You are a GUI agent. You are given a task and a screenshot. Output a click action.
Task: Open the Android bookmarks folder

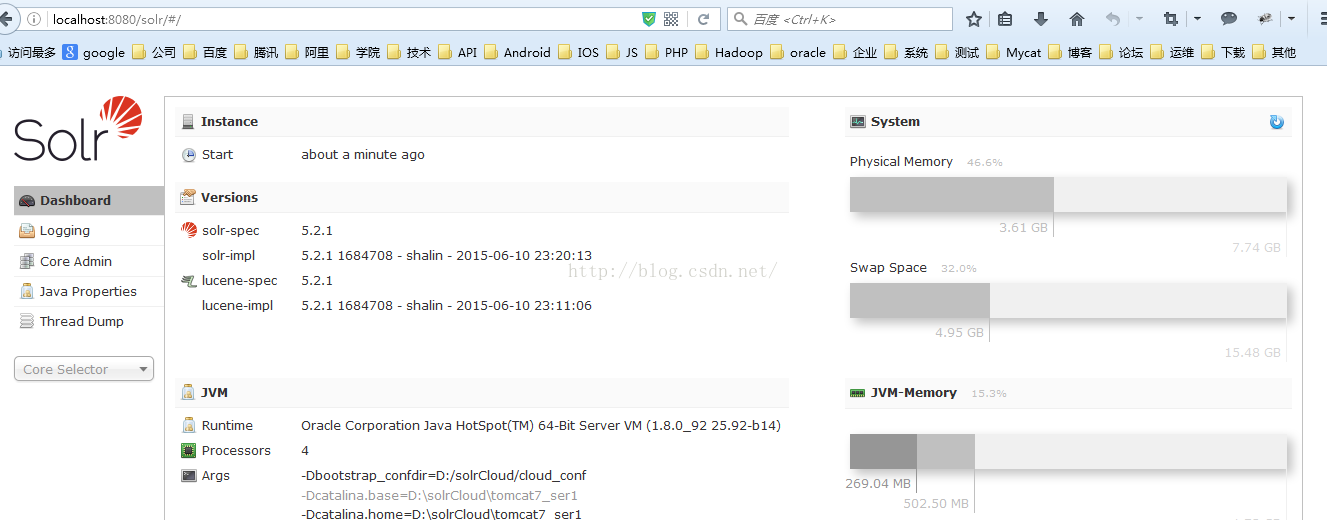tap(517, 53)
